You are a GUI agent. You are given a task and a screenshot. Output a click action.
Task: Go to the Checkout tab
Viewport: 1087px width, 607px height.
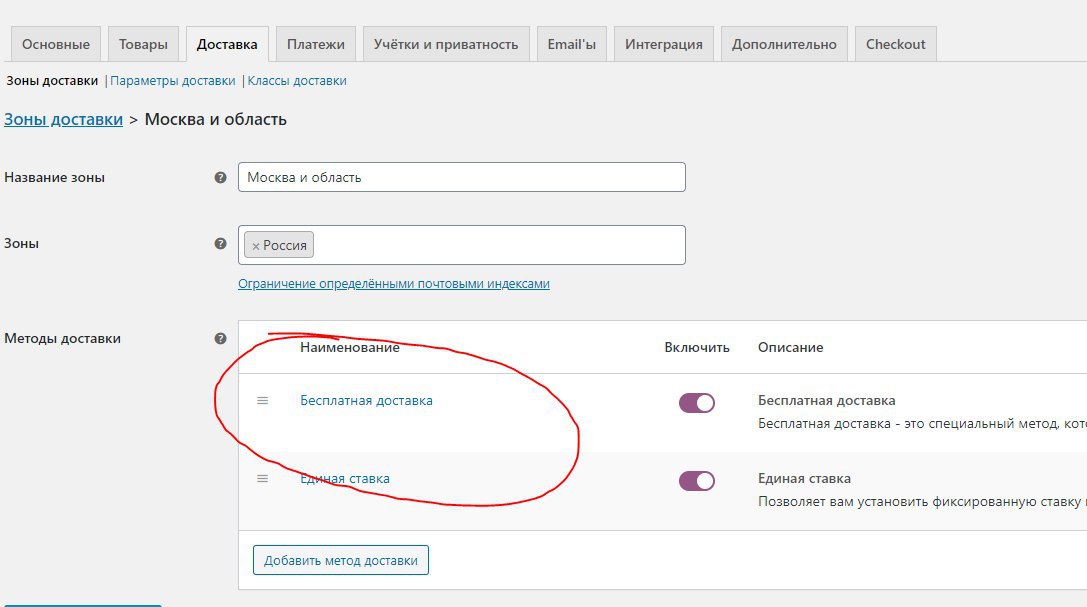point(895,44)
